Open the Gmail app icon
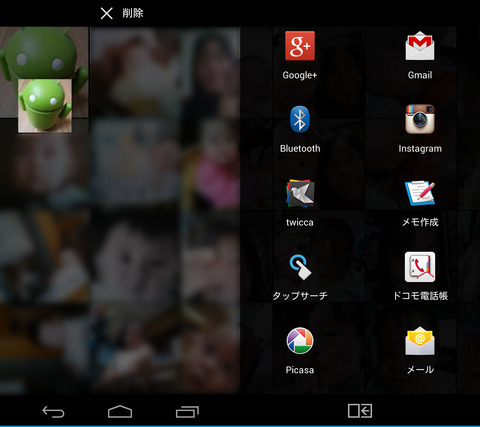Screen dimensions: 480x427 420,46
